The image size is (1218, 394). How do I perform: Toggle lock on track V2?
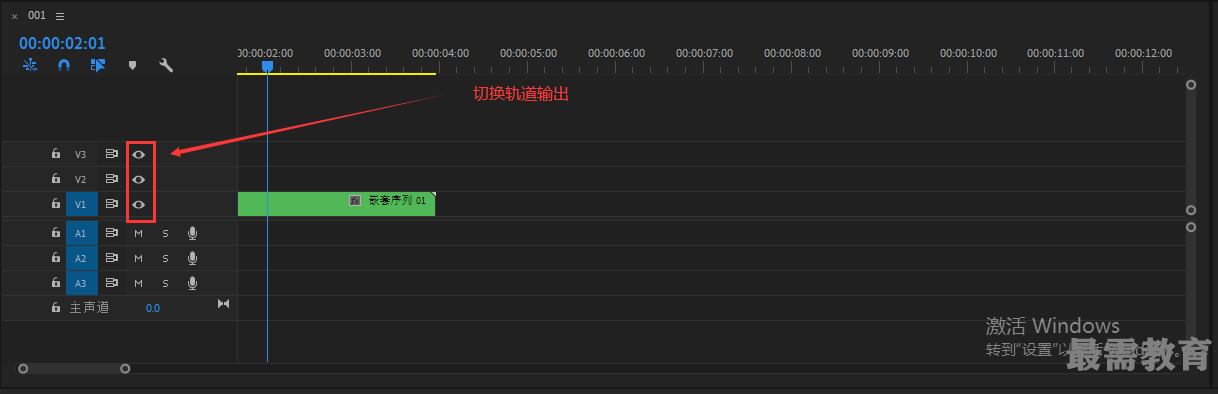click(x=56, y=179)
